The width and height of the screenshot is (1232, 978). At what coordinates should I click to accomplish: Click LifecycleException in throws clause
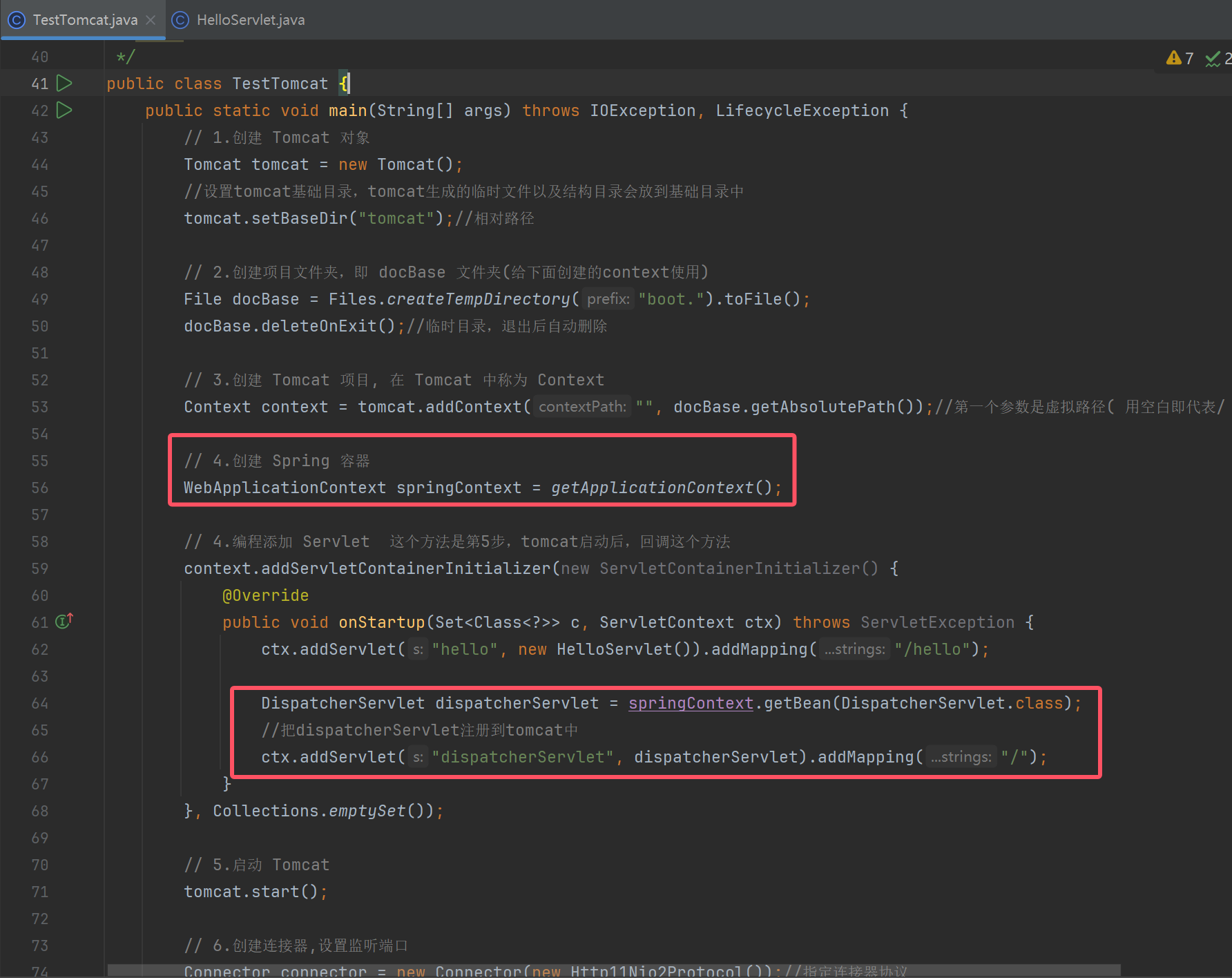[802, 111]
